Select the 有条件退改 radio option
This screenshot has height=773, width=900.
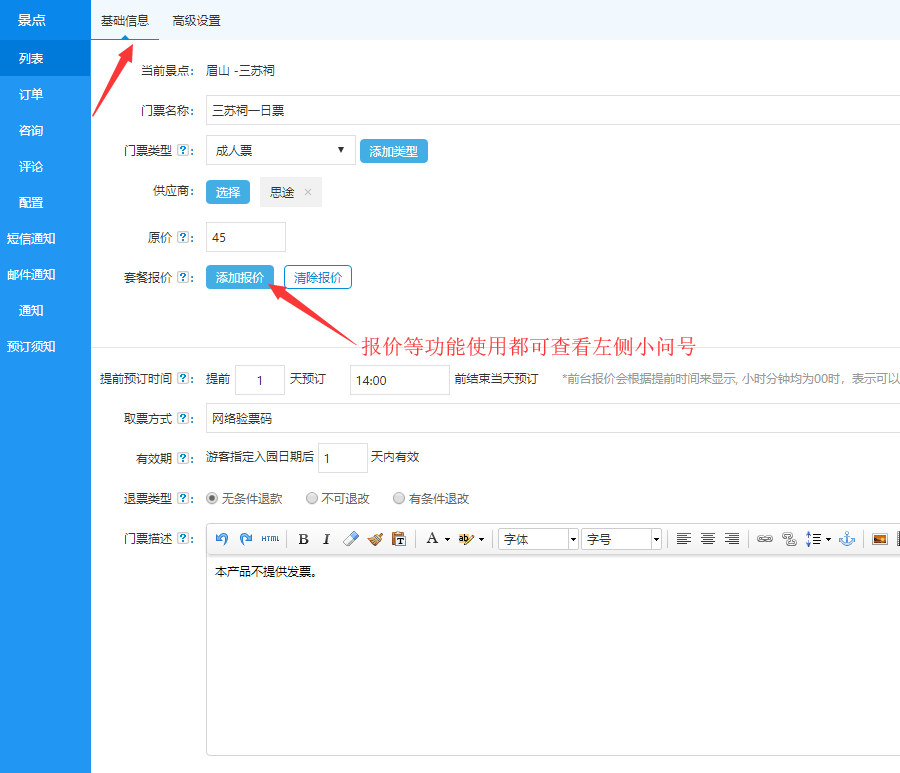point(399,498)
